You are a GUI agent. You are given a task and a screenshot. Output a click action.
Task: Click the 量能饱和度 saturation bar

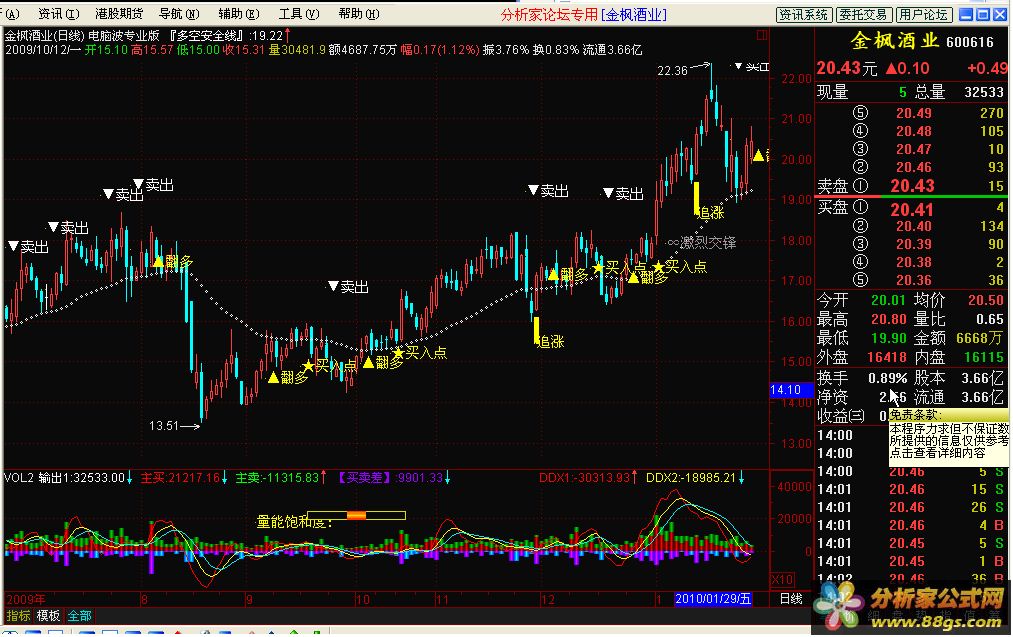click(357, 515)
